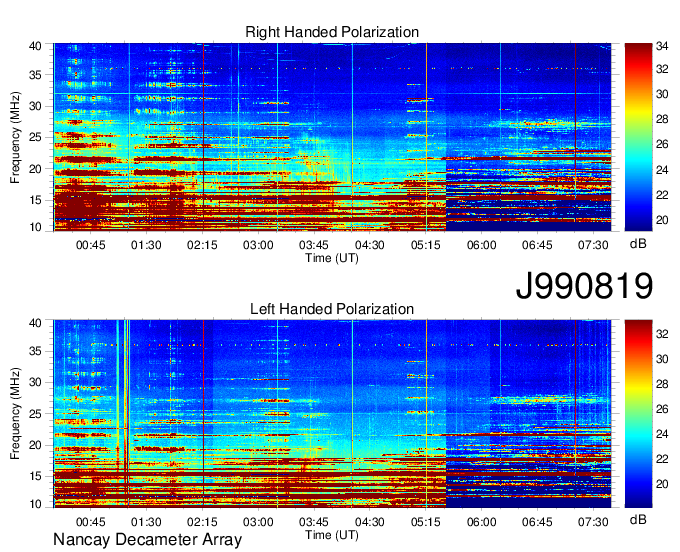Click the 22 value on the lower colorbar
This screenshot has width=680, height=552.
(662, 459)
